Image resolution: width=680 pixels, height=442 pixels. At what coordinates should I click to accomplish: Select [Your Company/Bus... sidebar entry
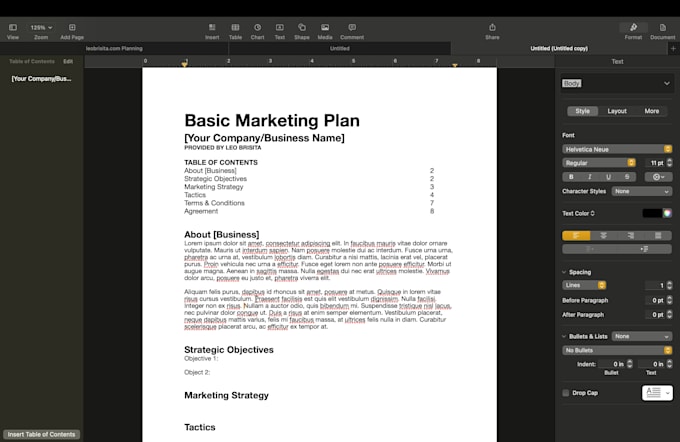[41, 79]
